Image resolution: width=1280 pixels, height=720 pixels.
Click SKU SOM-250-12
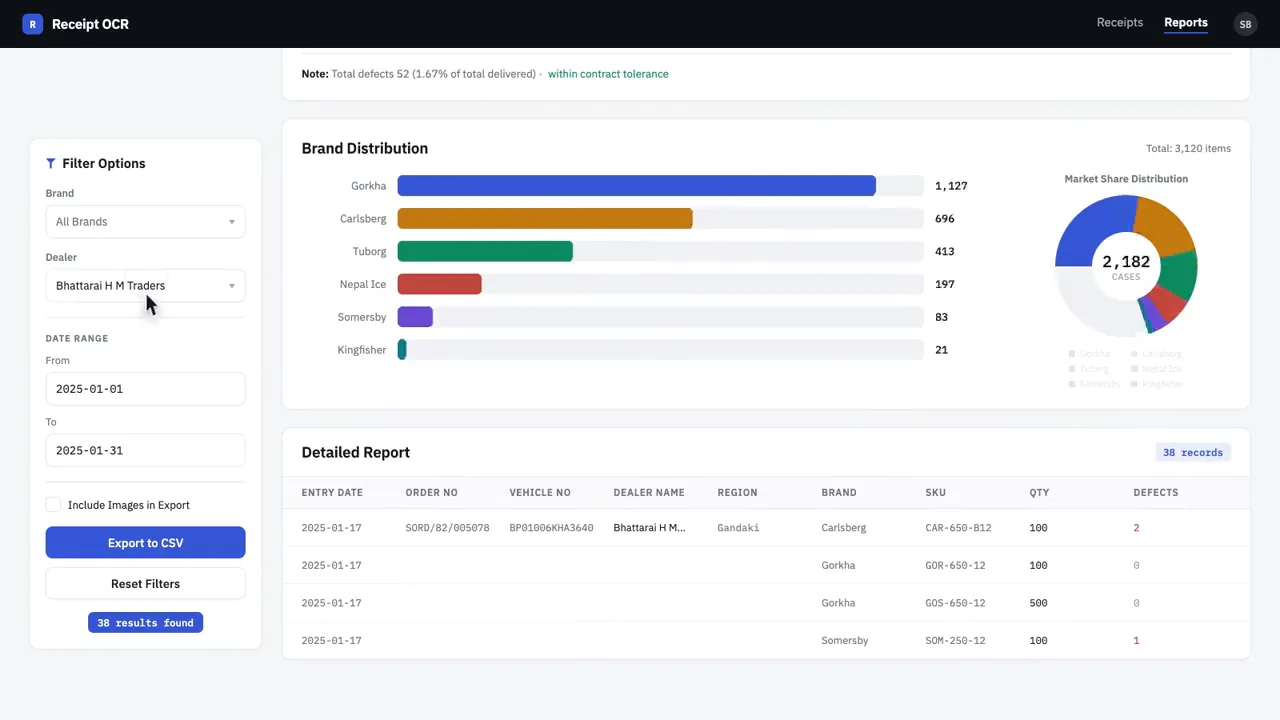(x=955, y=640)
